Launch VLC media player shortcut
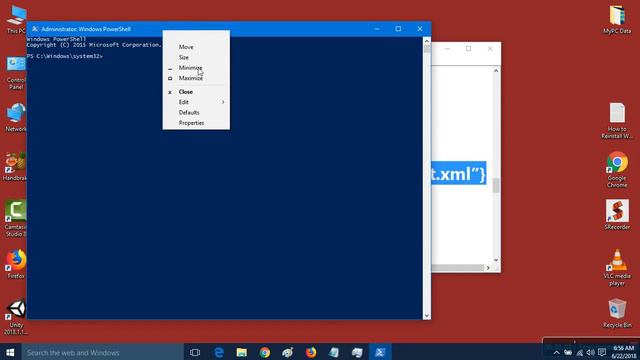 617,268
